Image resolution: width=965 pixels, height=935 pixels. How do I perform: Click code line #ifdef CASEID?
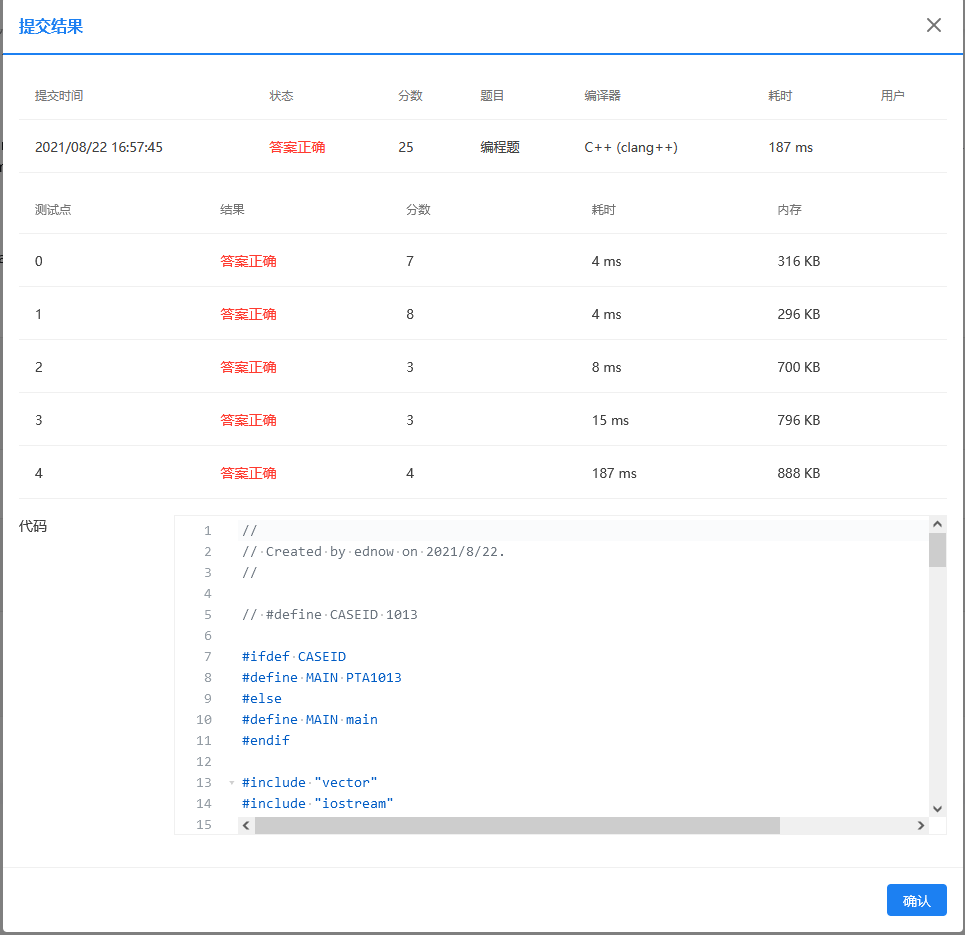coord(294,656)
